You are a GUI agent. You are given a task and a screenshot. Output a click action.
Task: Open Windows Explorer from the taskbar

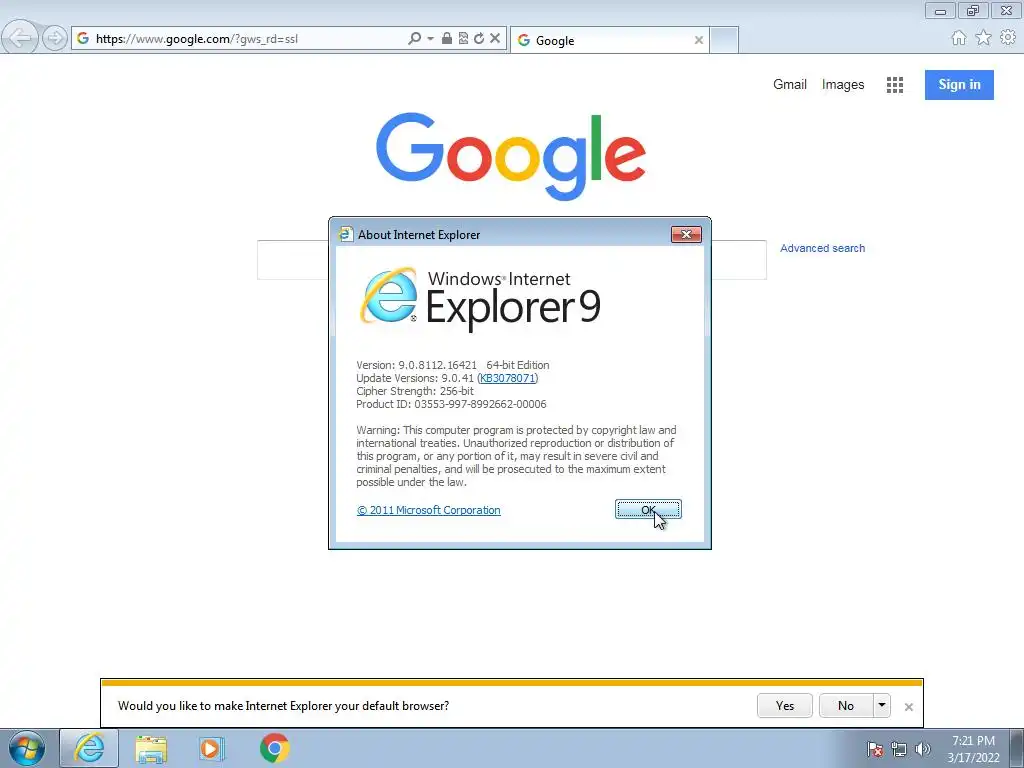pyautogui.click(x=151, y=748)
